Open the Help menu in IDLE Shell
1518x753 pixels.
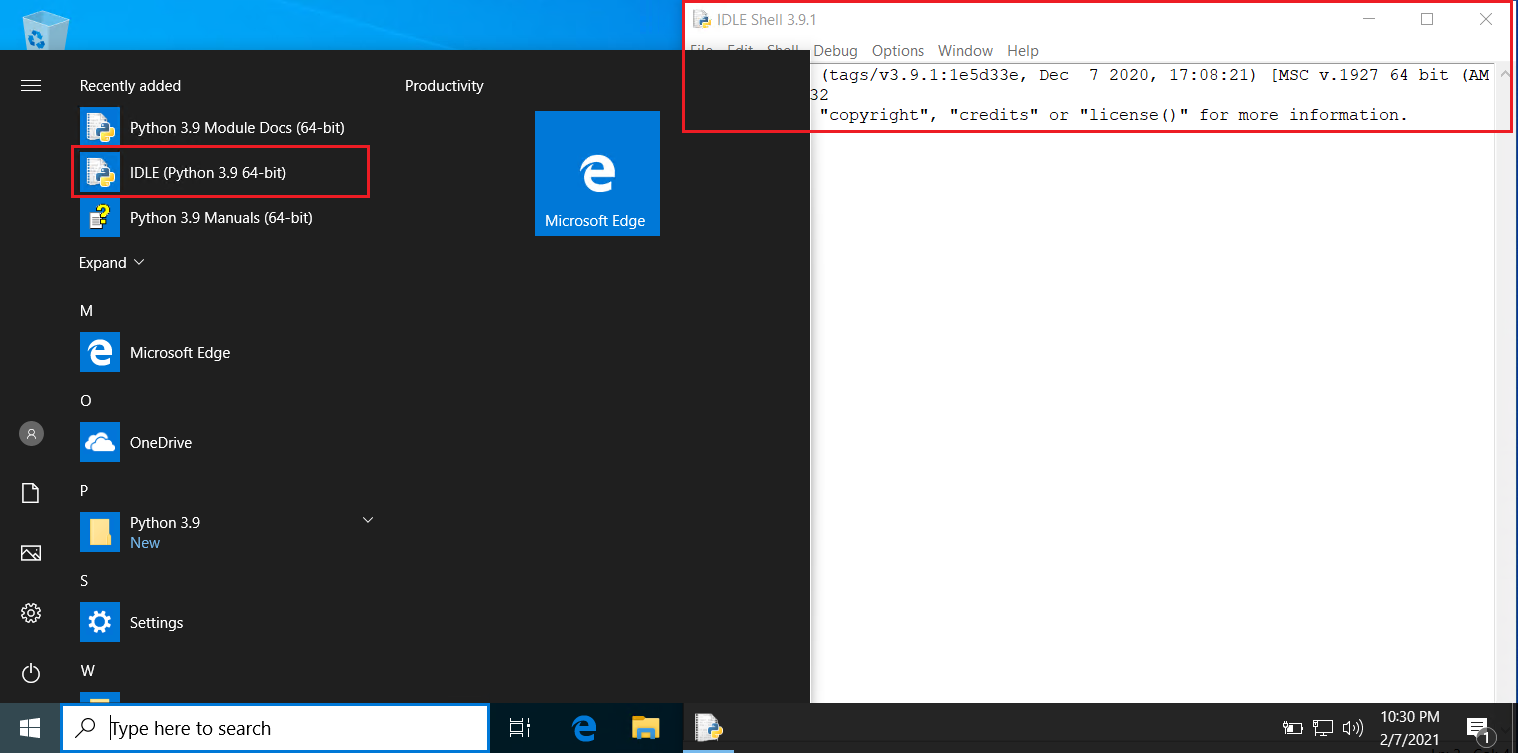pos(1023,51)
